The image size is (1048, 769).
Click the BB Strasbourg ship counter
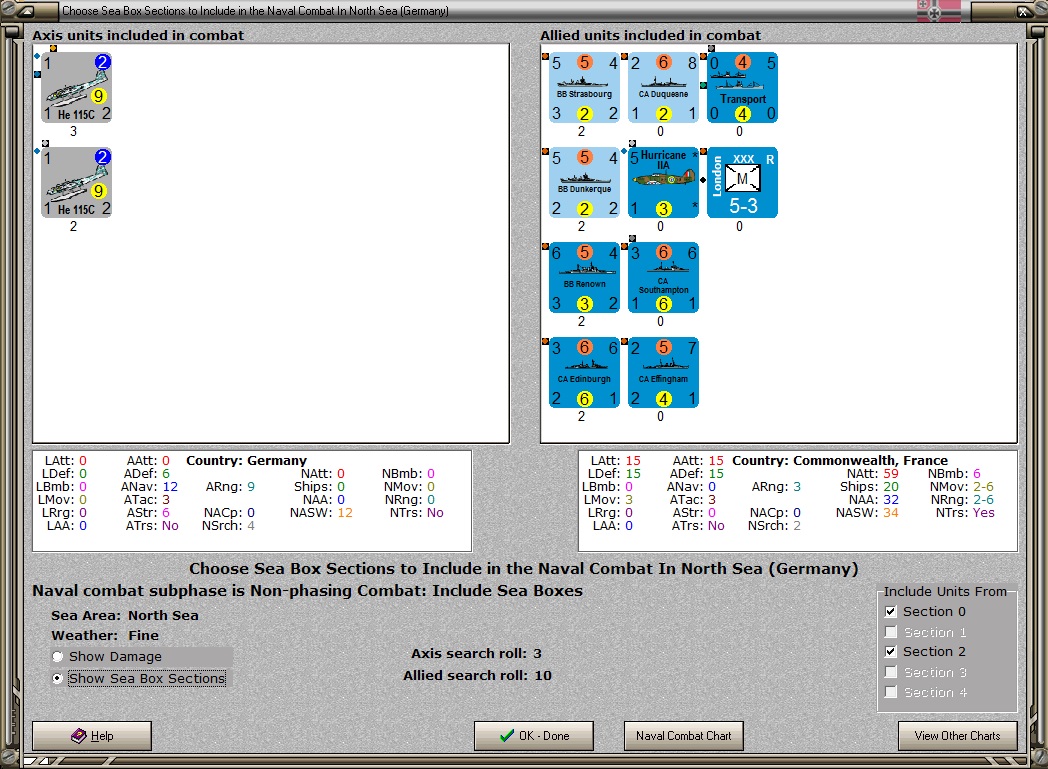585,88
